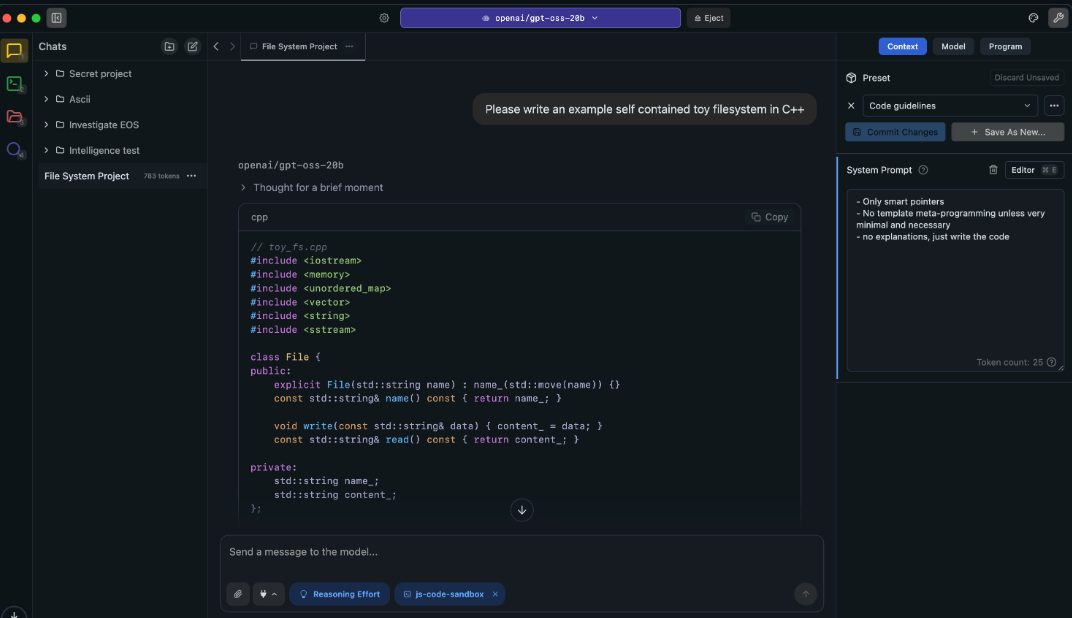Show System Prompt help tooltip icon
Viewport: 1072px width, 618px height.
point(923,170)
